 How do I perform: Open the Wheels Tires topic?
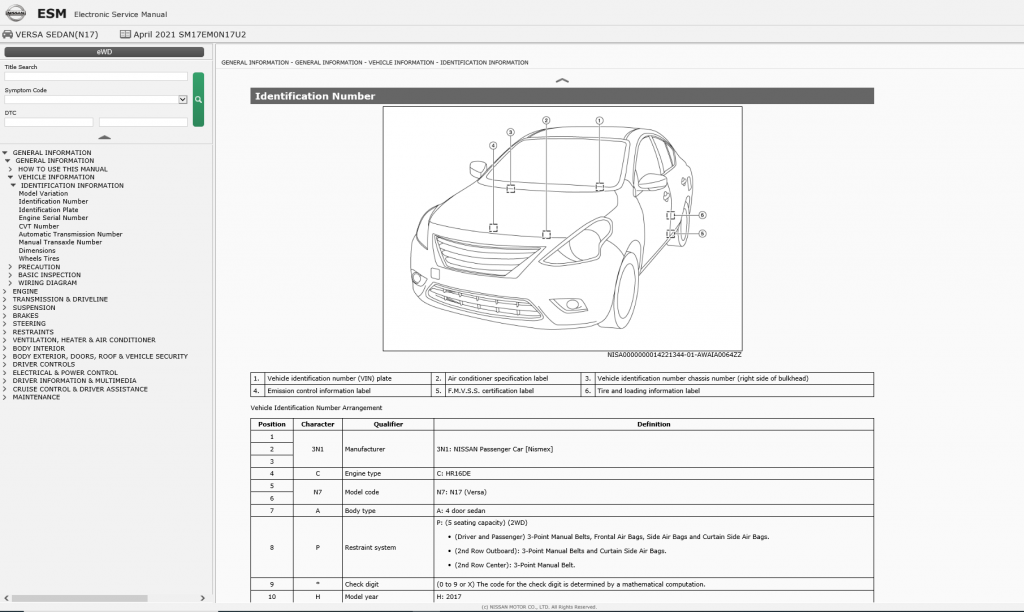pos(38,258)
